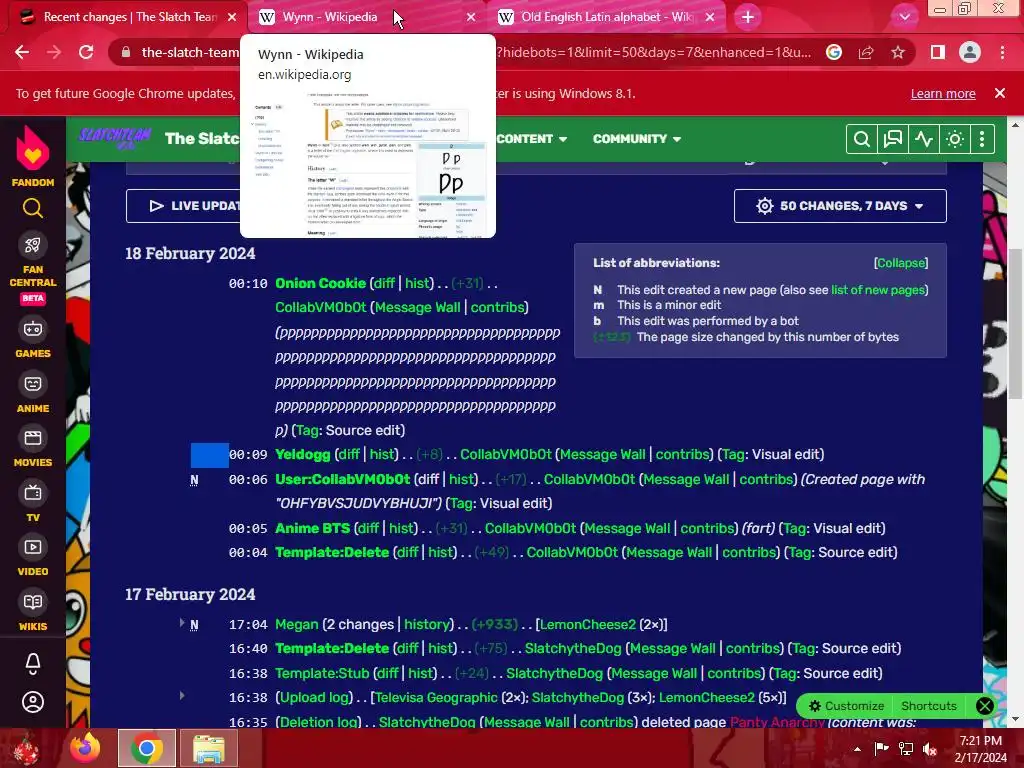Collapse the list of abbreviations
1024x768 pixels.
point(901,263)
